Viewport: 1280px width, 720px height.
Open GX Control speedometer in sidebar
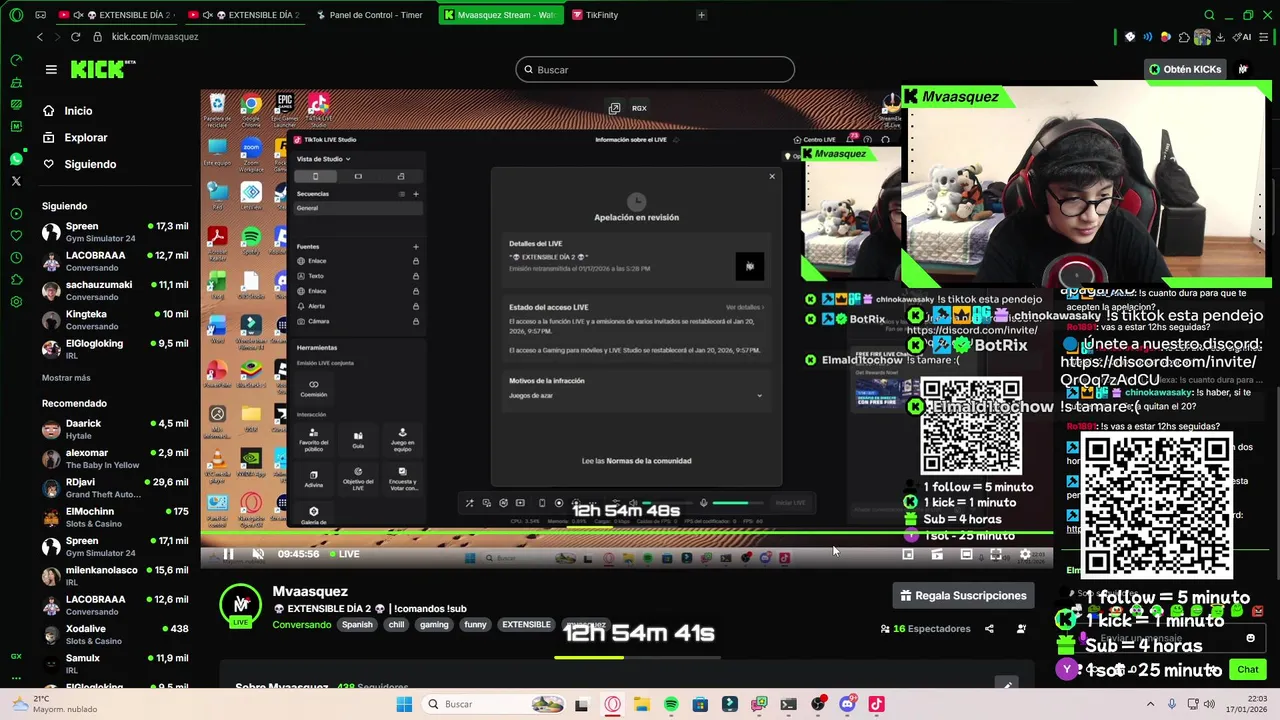pos(16,60)
